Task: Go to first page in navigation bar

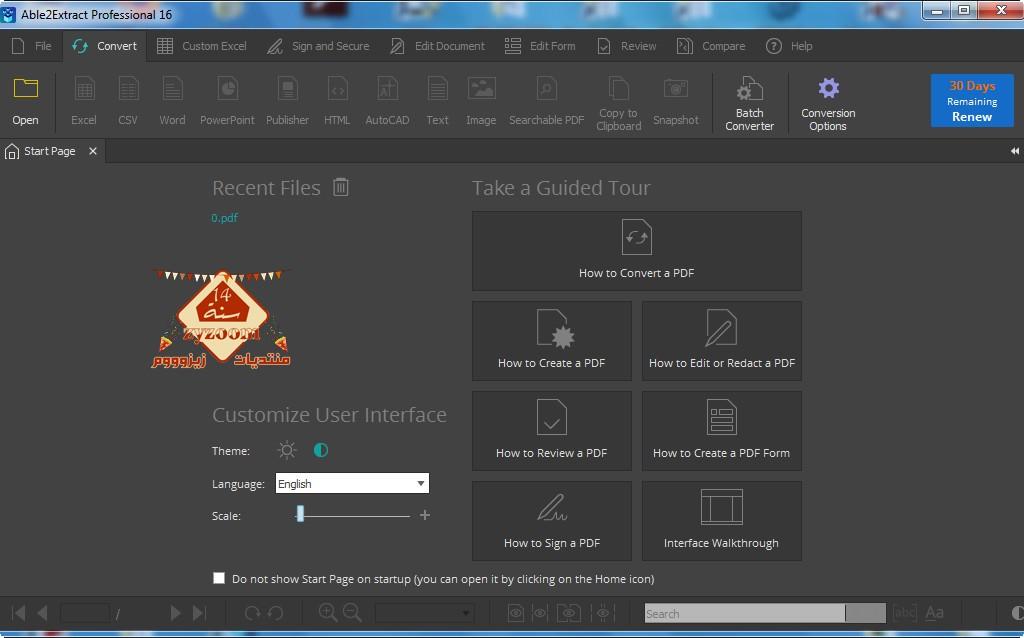Action: [x=19, y=613]
